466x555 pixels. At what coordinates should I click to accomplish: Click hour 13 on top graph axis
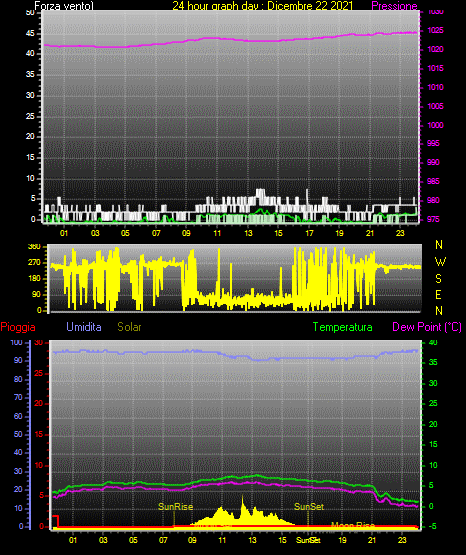248,233
